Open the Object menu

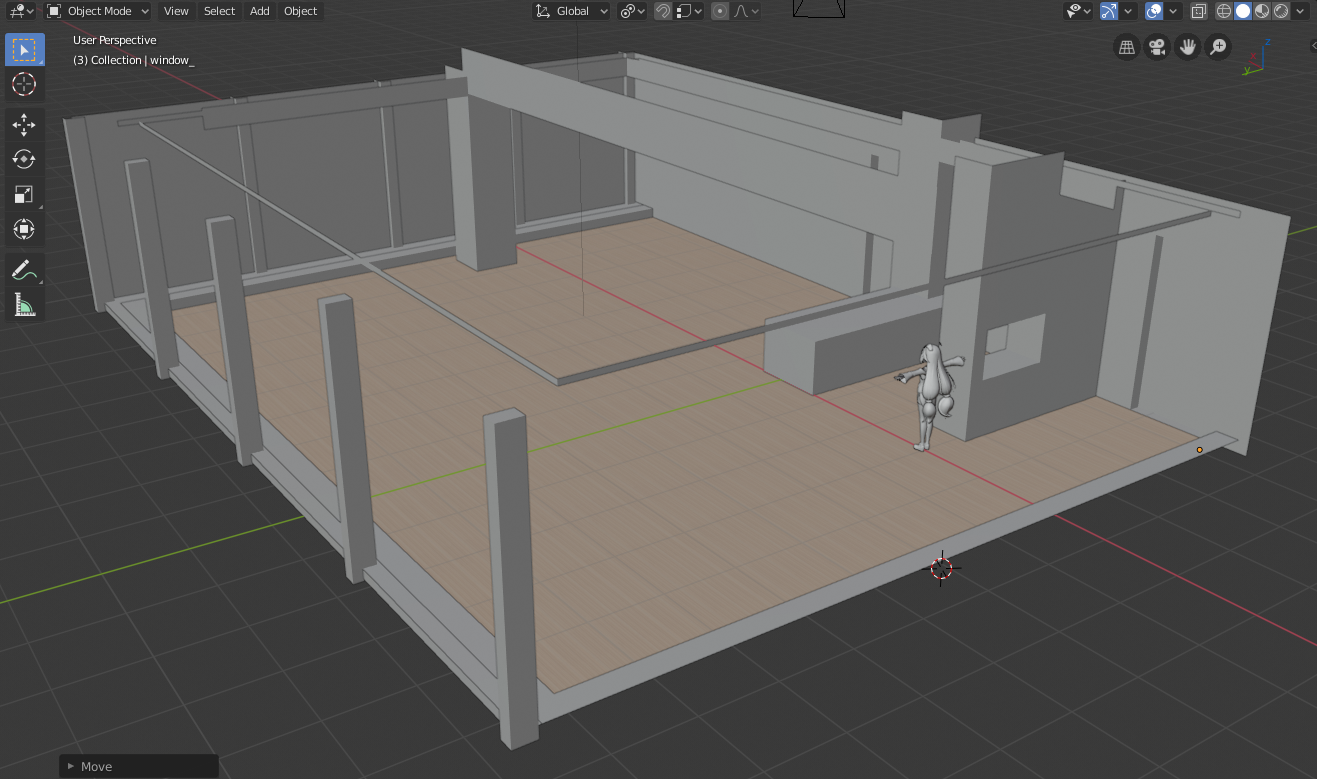(x=300, y=11)
